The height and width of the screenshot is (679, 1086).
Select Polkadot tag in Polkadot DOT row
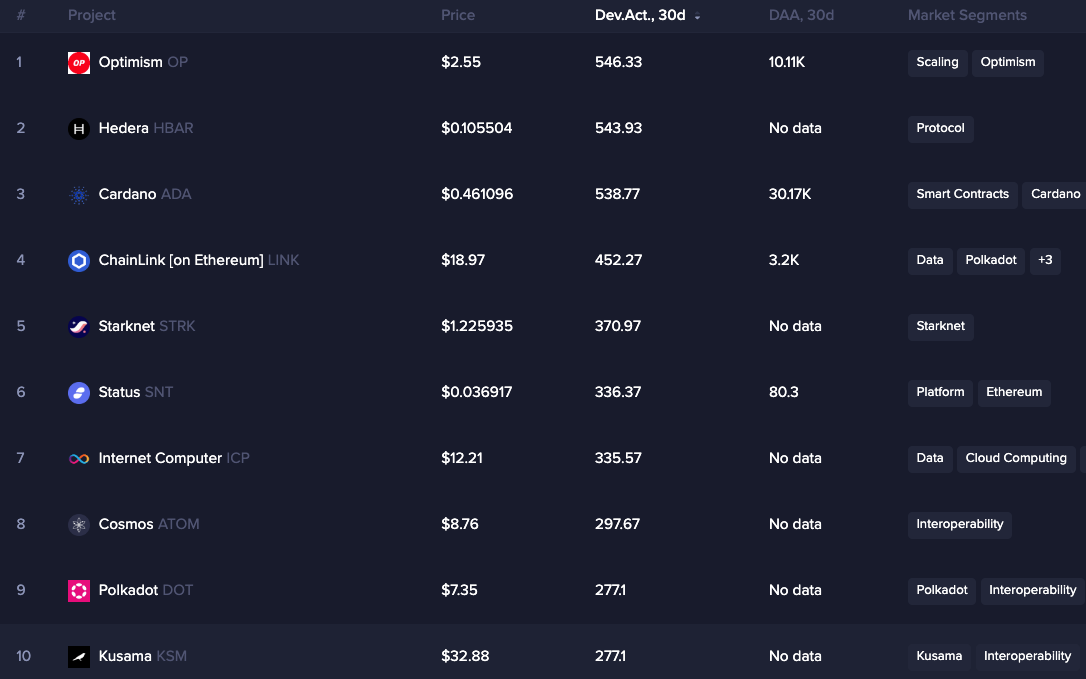tap(942, 590)
